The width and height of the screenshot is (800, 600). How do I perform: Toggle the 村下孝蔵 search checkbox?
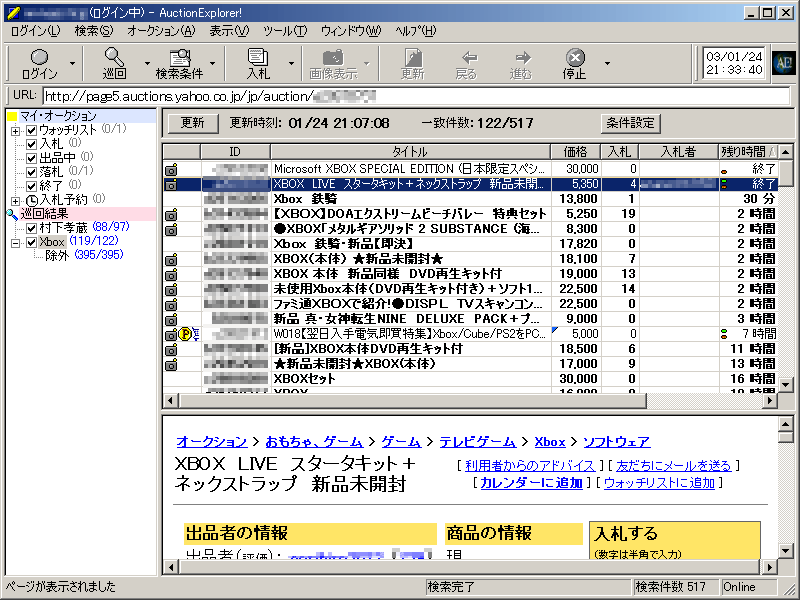tap(32, 228)
